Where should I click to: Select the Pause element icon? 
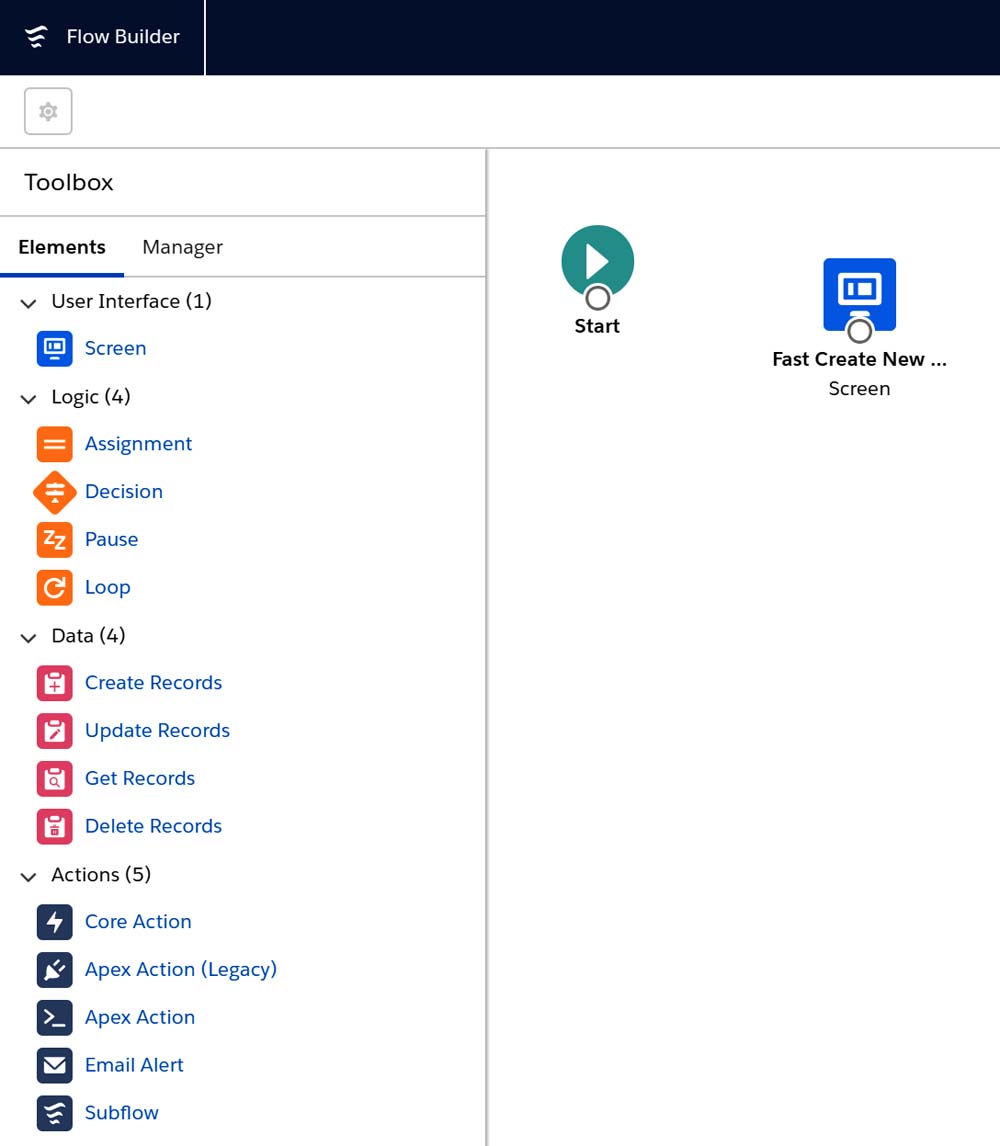[x=54, y=540]
